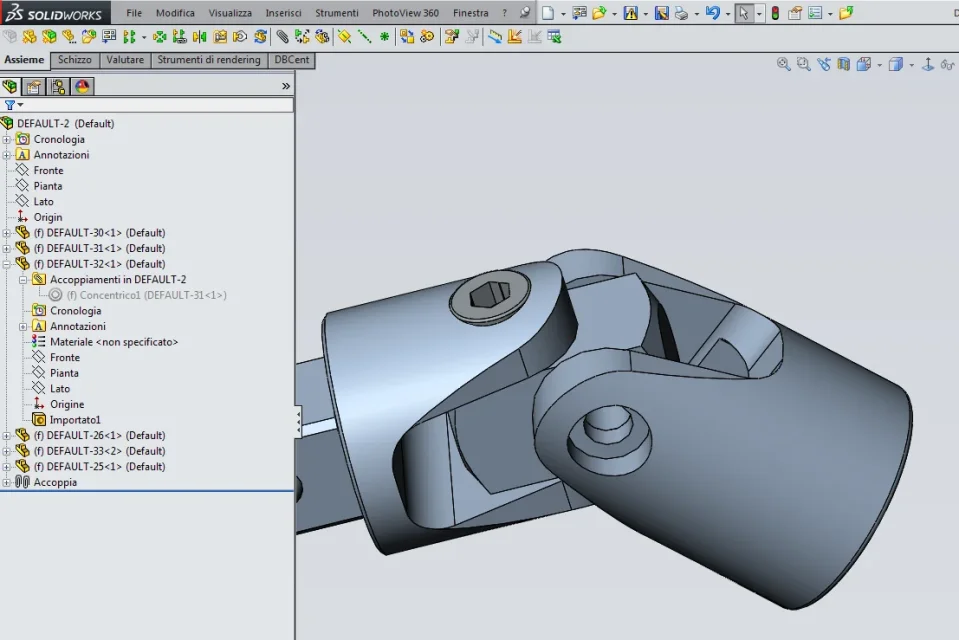Image resolution: width=959 pixels, height=640 pixels.
Task: Expand the top-level Annotazioni node
Action: 7,155
